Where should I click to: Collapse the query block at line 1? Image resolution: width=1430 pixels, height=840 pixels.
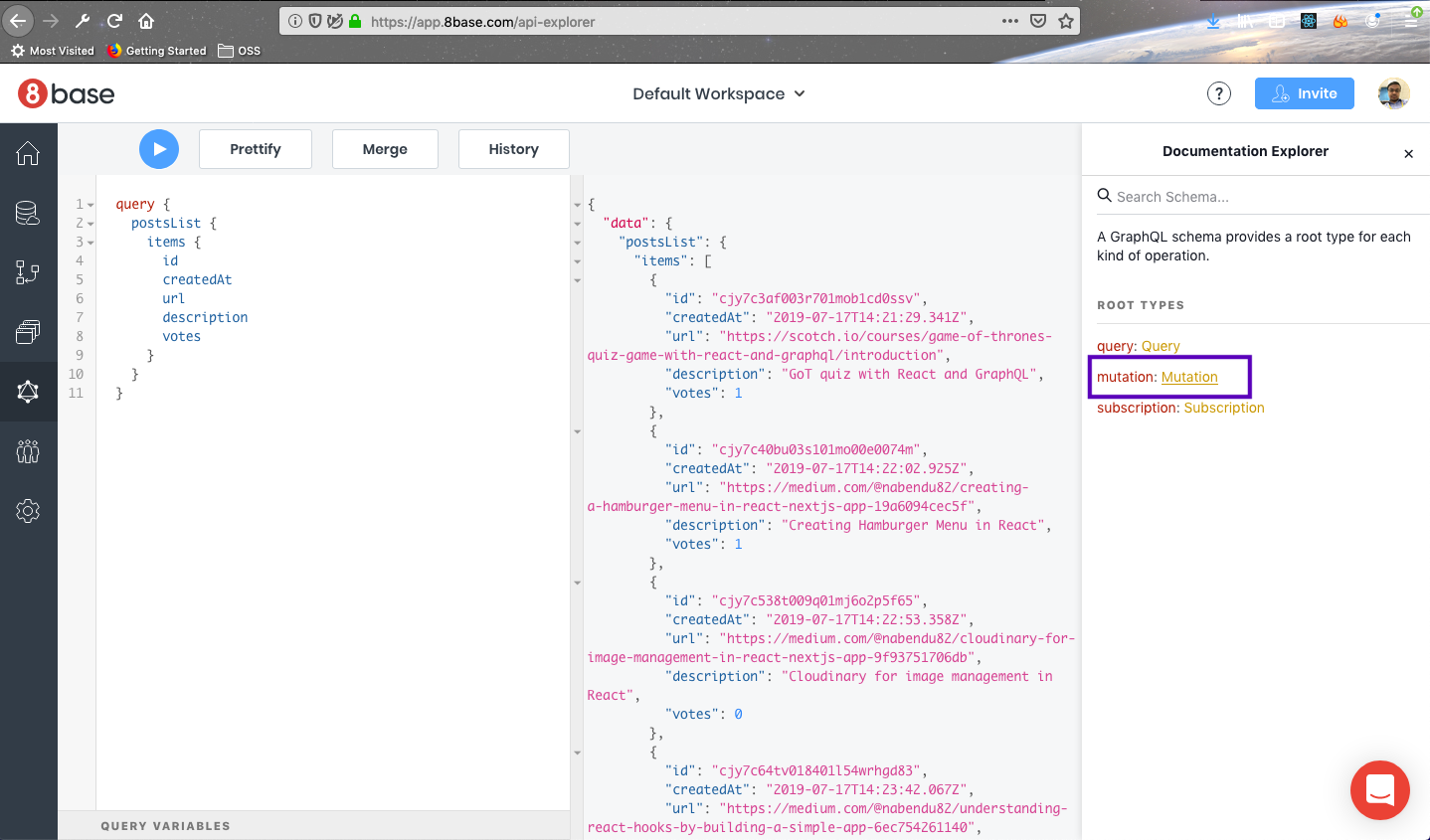pos(90,205)
